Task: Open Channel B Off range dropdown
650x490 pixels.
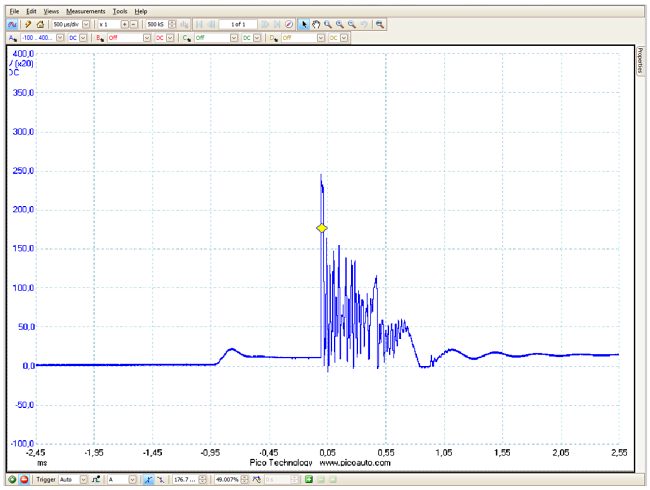Action: click(x=147, y=37)
